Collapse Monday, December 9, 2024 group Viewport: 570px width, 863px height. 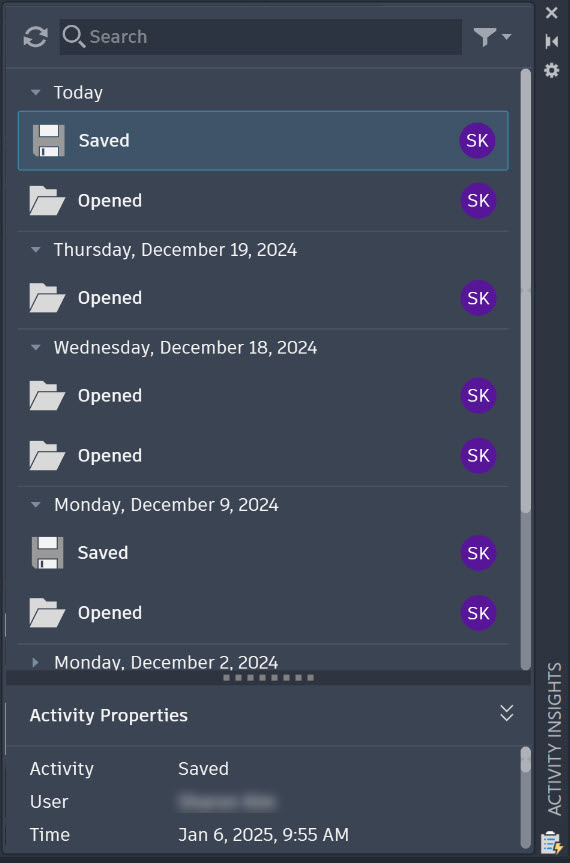tap(36, 505)
